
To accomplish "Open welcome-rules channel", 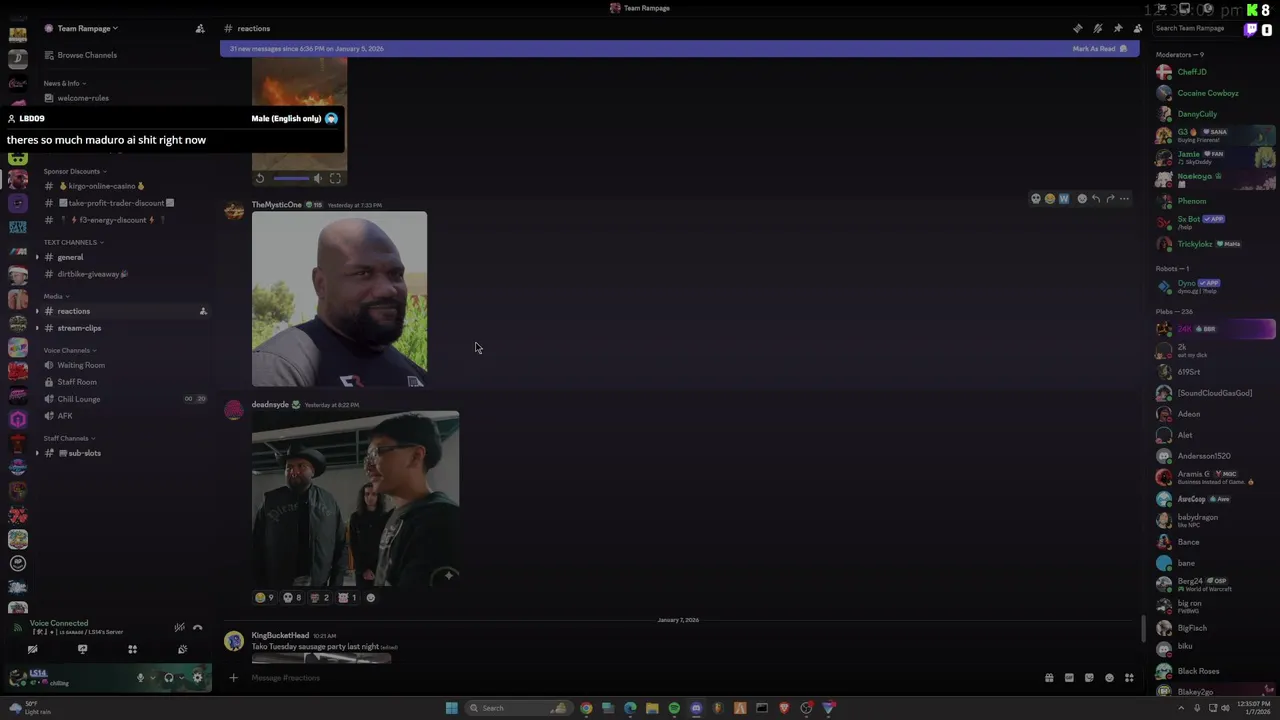I will pos(83,98).
